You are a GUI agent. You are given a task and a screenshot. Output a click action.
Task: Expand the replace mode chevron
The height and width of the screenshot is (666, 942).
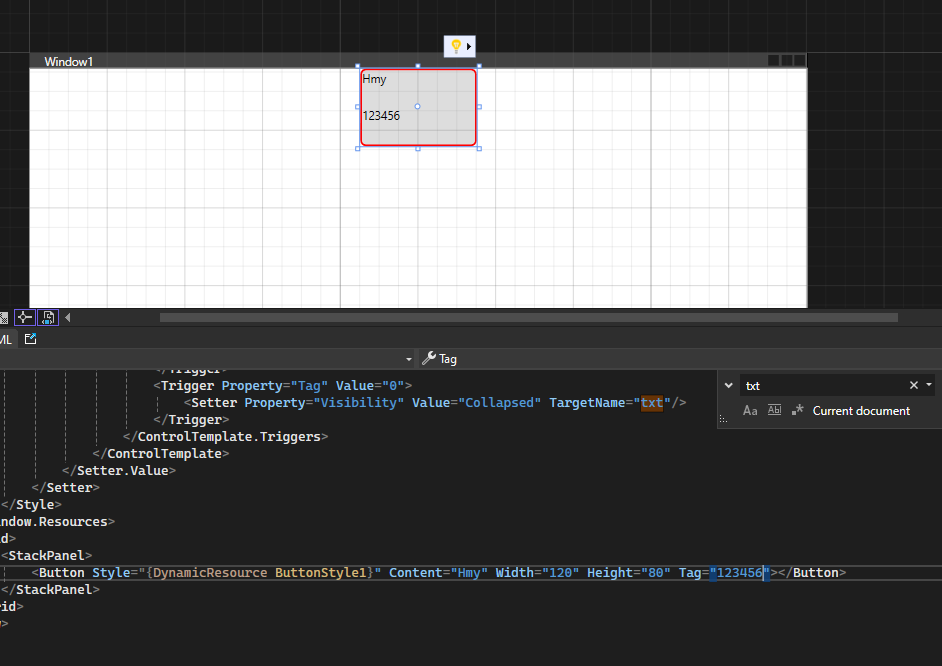coord(729,386)
